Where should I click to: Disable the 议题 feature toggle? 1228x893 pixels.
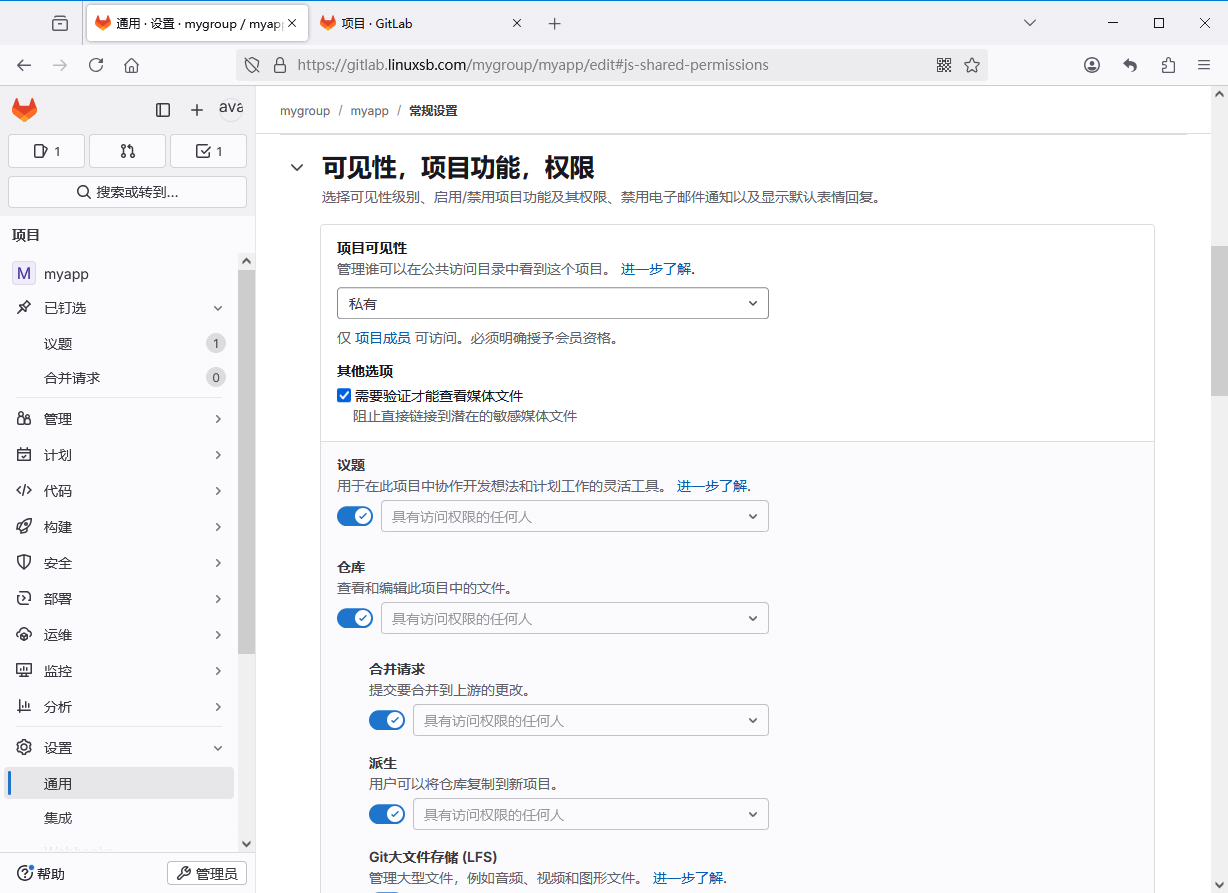[x=355, y=516]
